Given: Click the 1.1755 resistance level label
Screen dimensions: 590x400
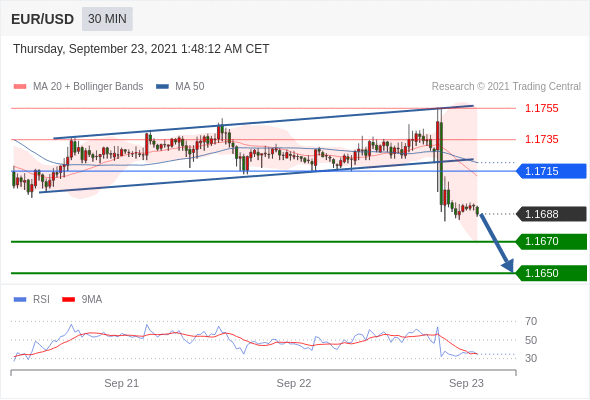Looking at the screenshot, I should tap(541, 108).
